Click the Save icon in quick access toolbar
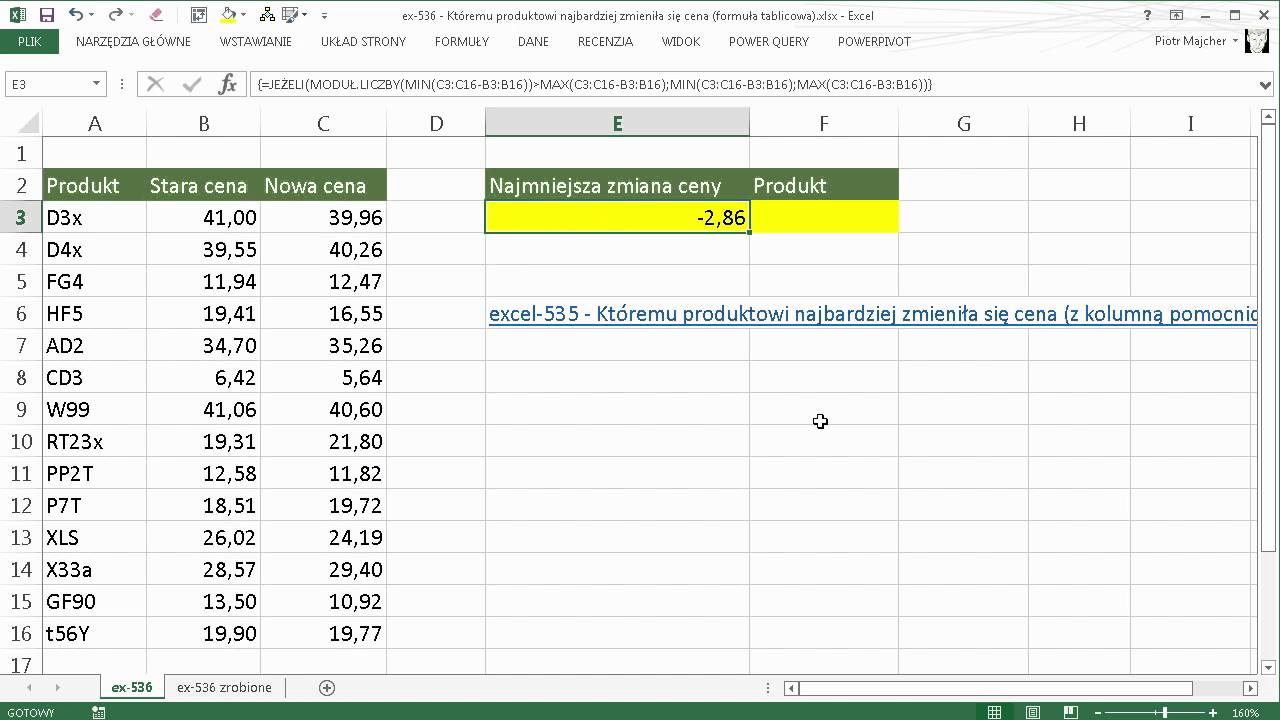This screenshot has width=1280, height=720. click(46, 15)
